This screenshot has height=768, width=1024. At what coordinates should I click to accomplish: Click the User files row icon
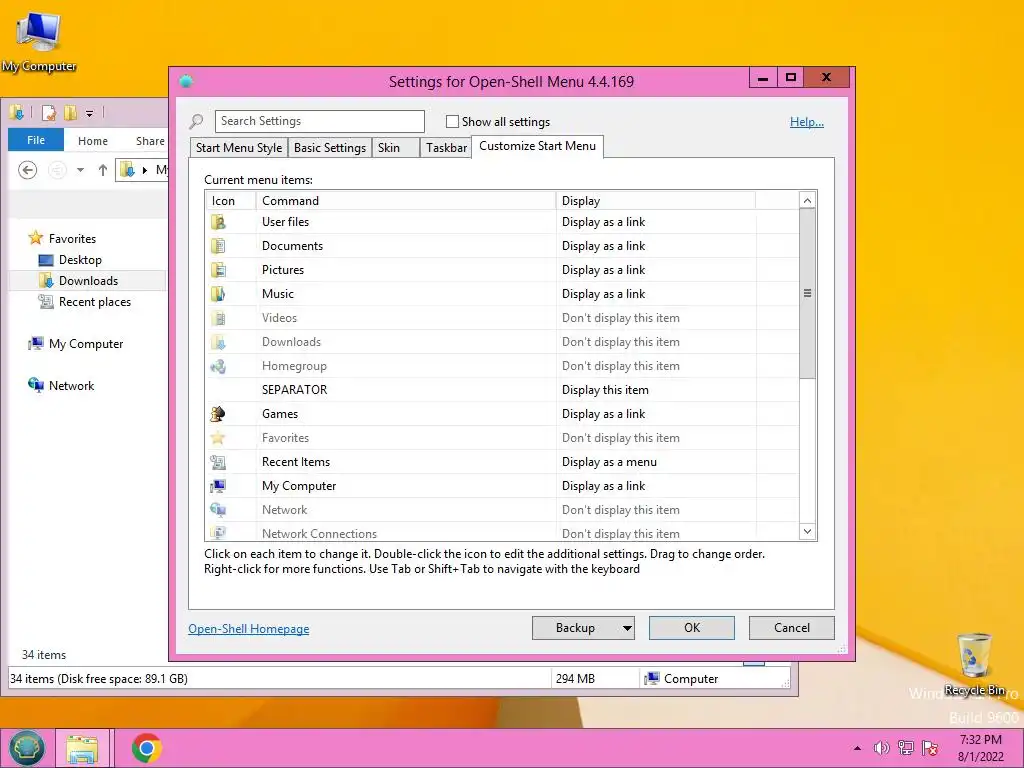(218, 222)
